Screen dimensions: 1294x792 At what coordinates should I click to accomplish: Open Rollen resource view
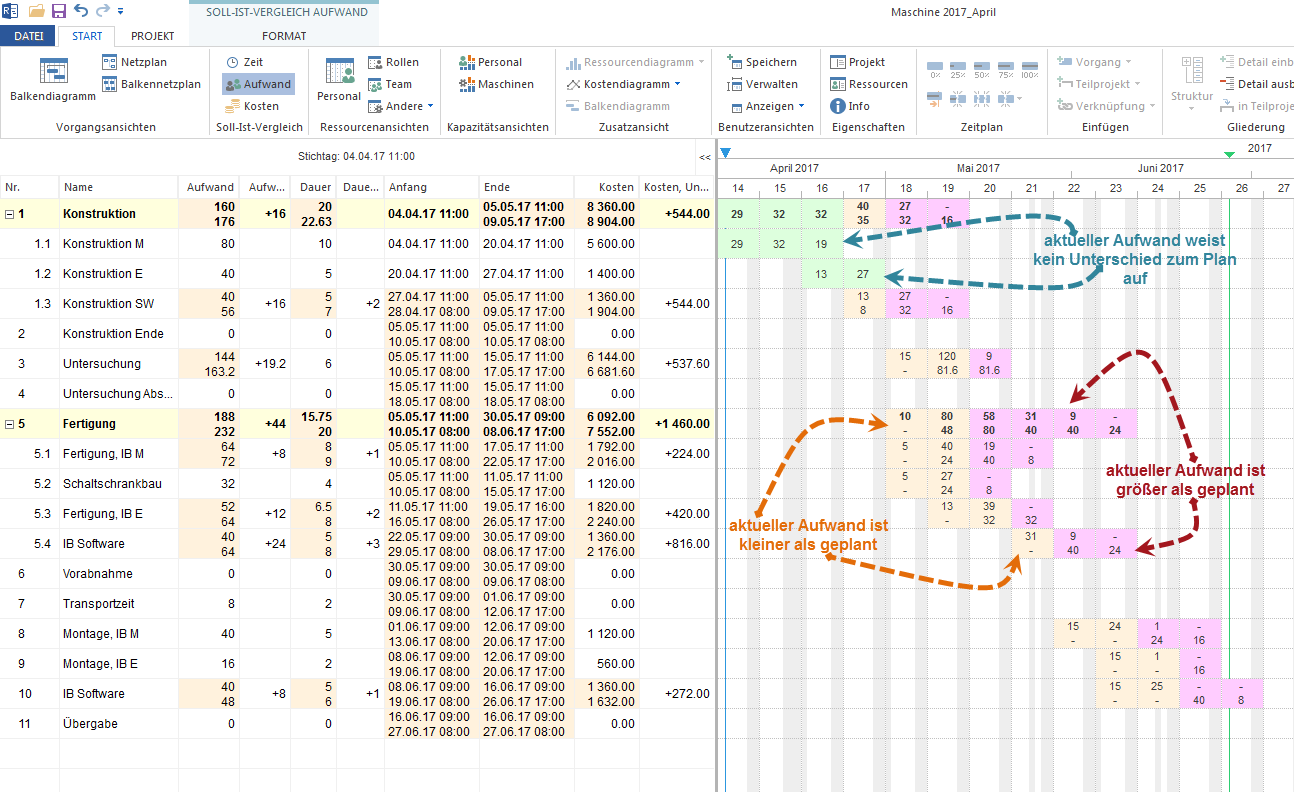[393, 62]
